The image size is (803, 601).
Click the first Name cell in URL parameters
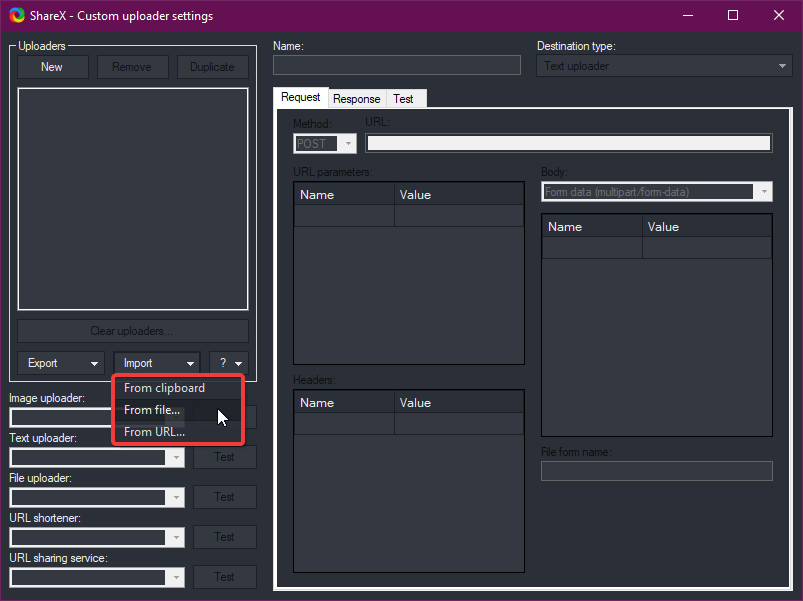coord(344,216)
